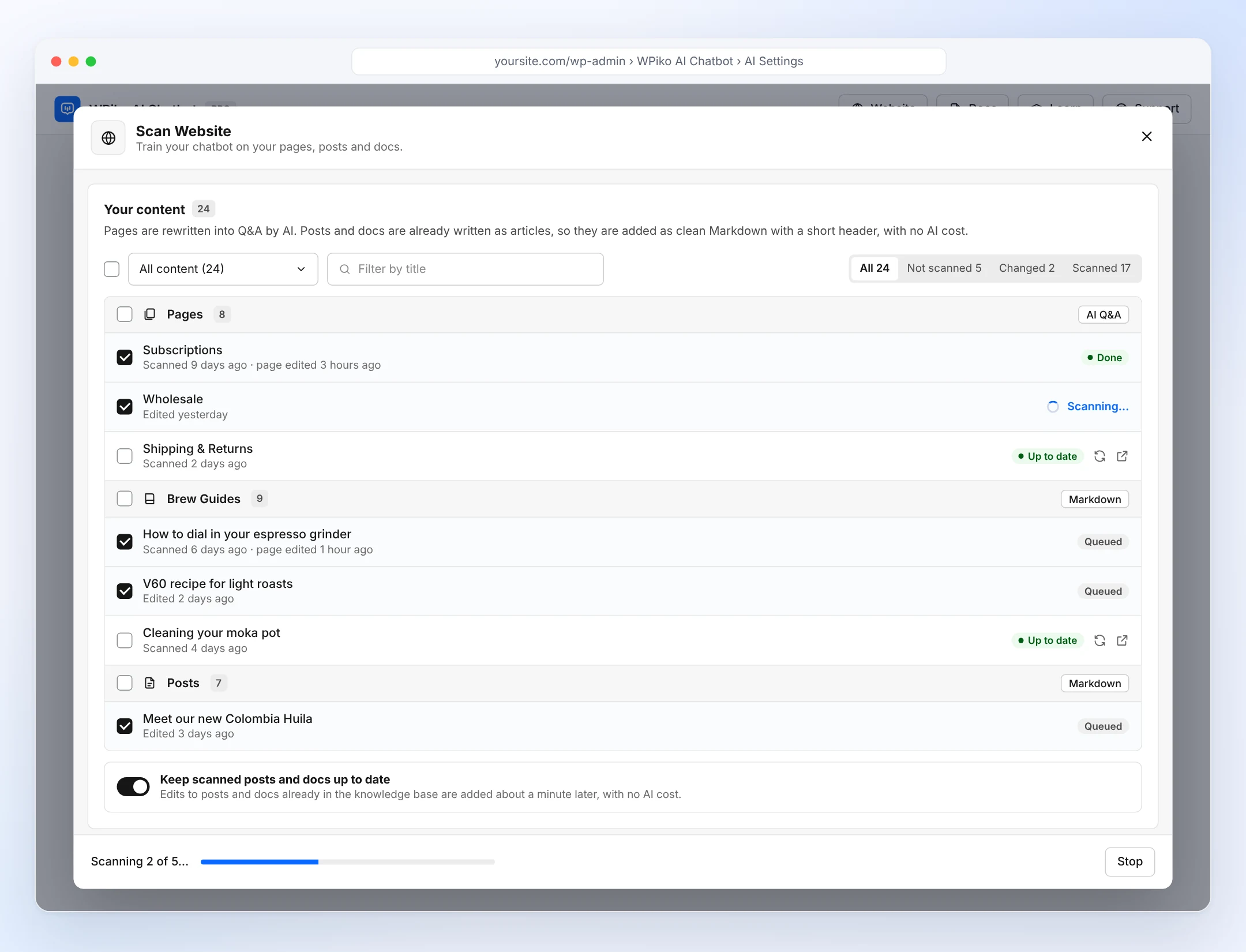This screenshot has height=952, width=1246.
Task: Switch to the Scanned 17 tab
Action: point(1101,268)
